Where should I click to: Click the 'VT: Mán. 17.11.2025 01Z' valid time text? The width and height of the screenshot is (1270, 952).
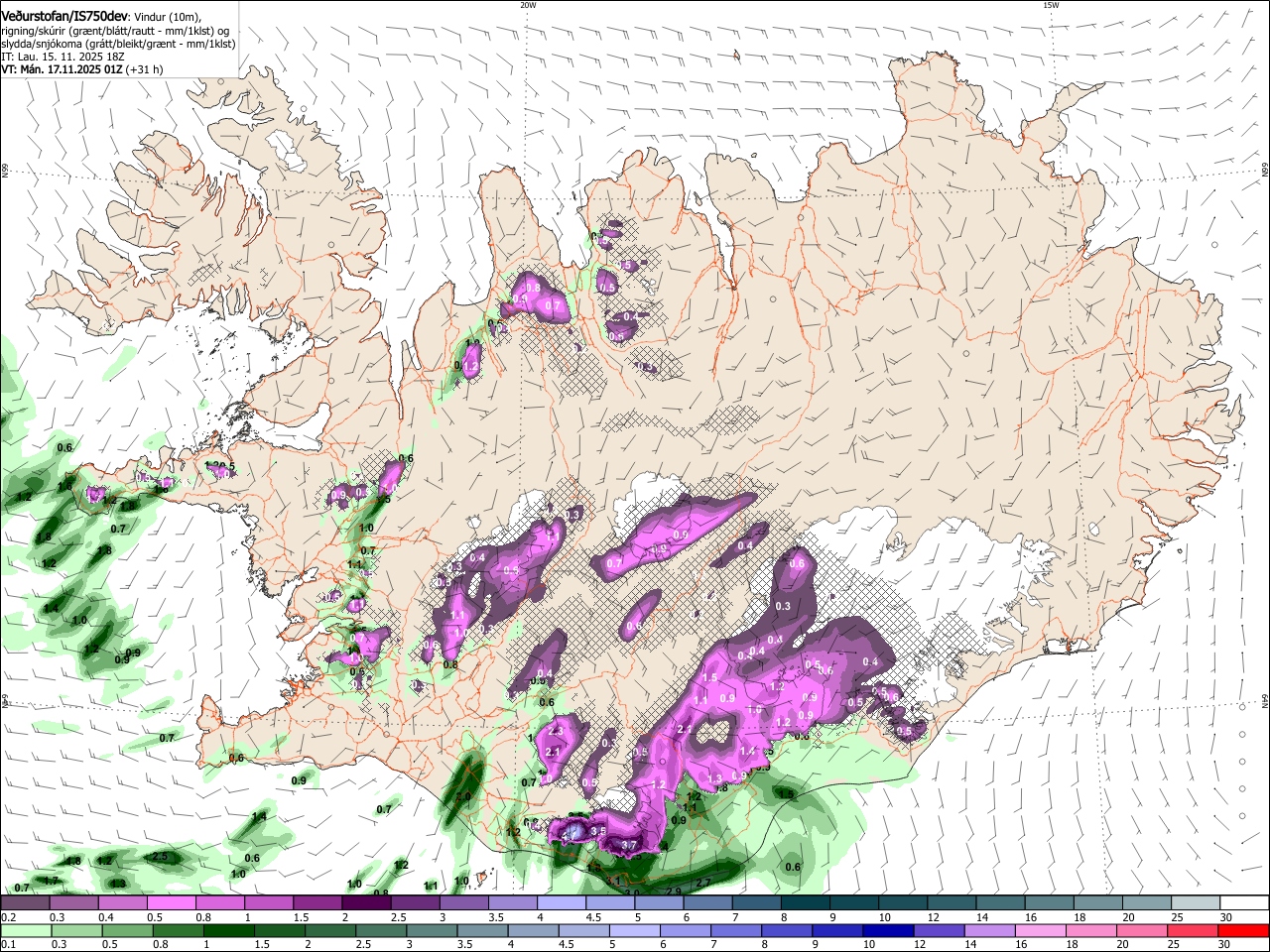tap(62, 69)
